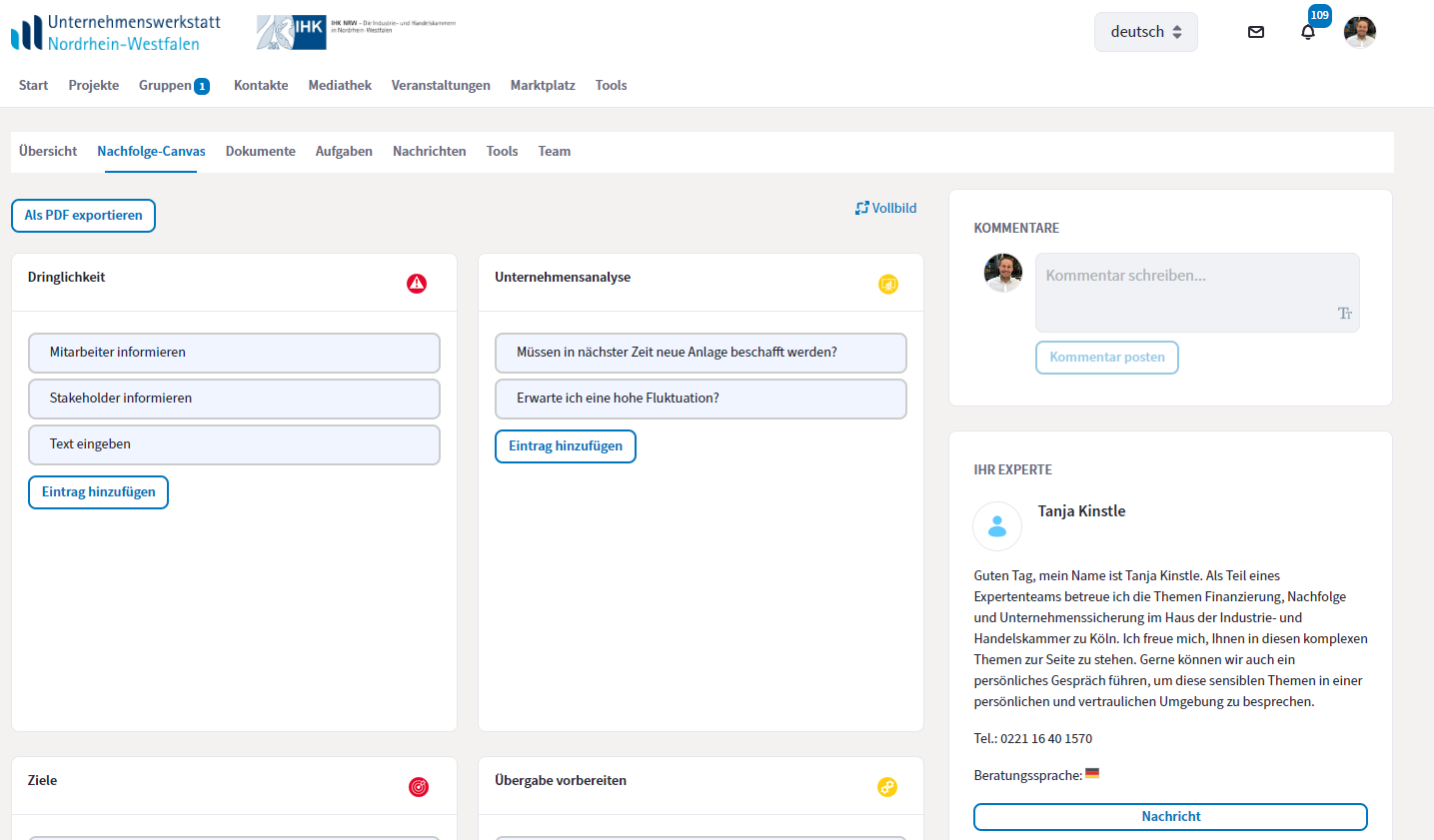Click the Unternehmenswerkstatt Nordrhein-Westfalen logo
Image resolution: width=1434 pixels, height=840 pixels.
pyautogui.click(x=116, y=32)
